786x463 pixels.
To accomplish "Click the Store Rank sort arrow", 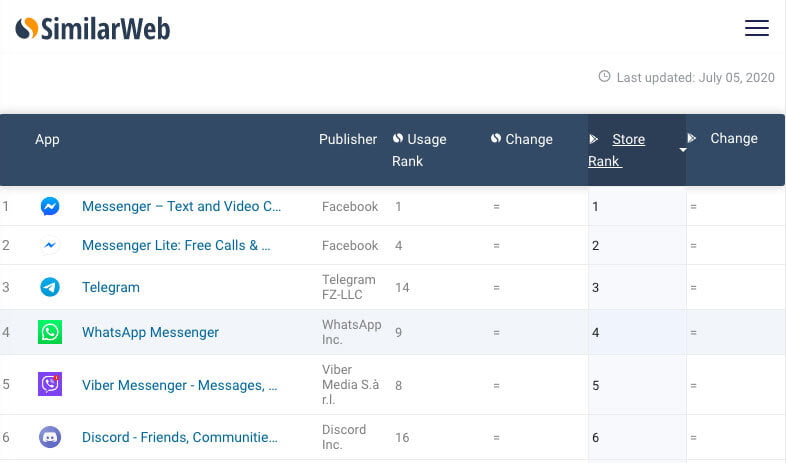I will (x=683, y=150).
